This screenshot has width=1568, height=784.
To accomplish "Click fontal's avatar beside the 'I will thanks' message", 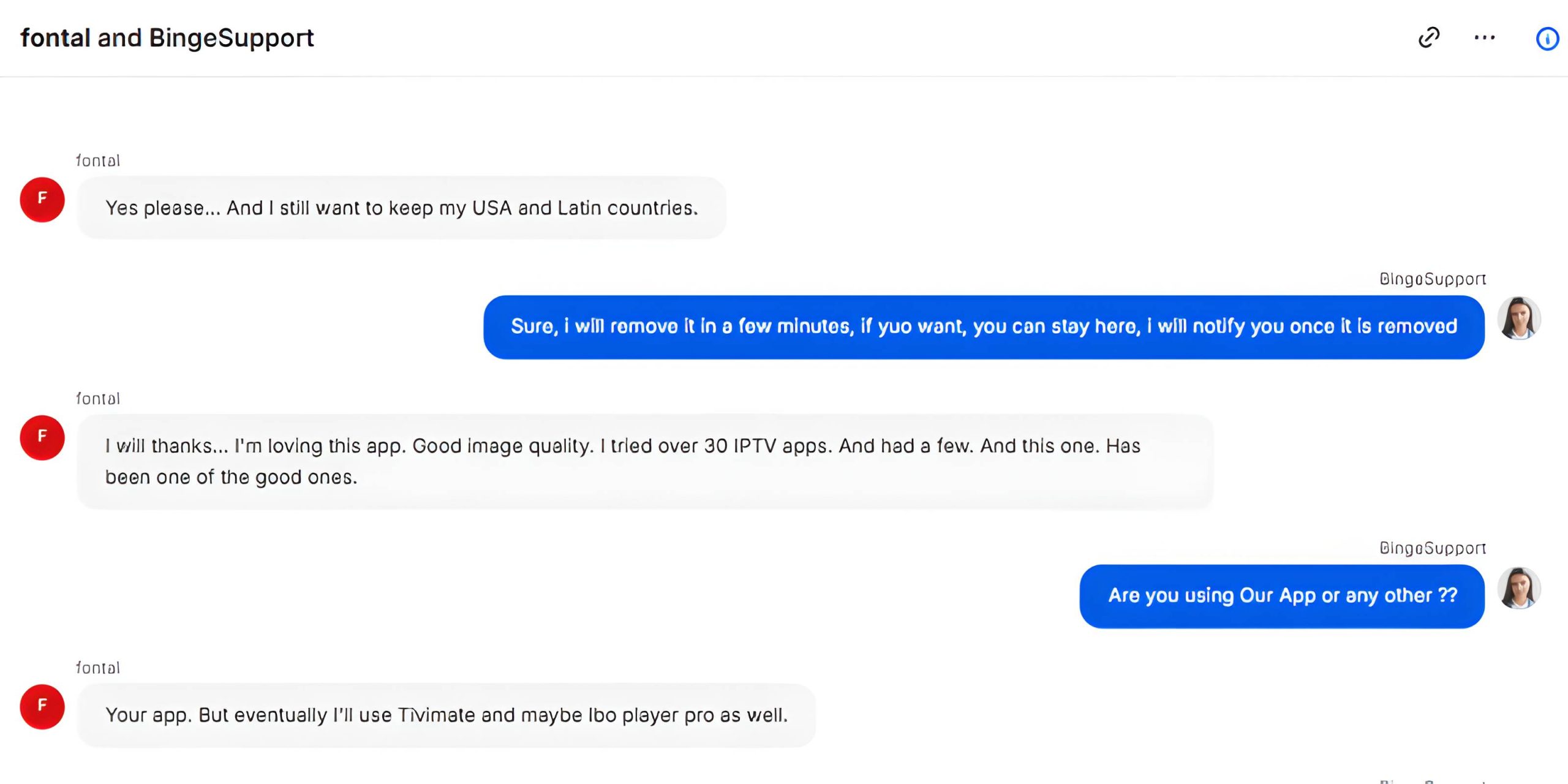I will point(42,437).
